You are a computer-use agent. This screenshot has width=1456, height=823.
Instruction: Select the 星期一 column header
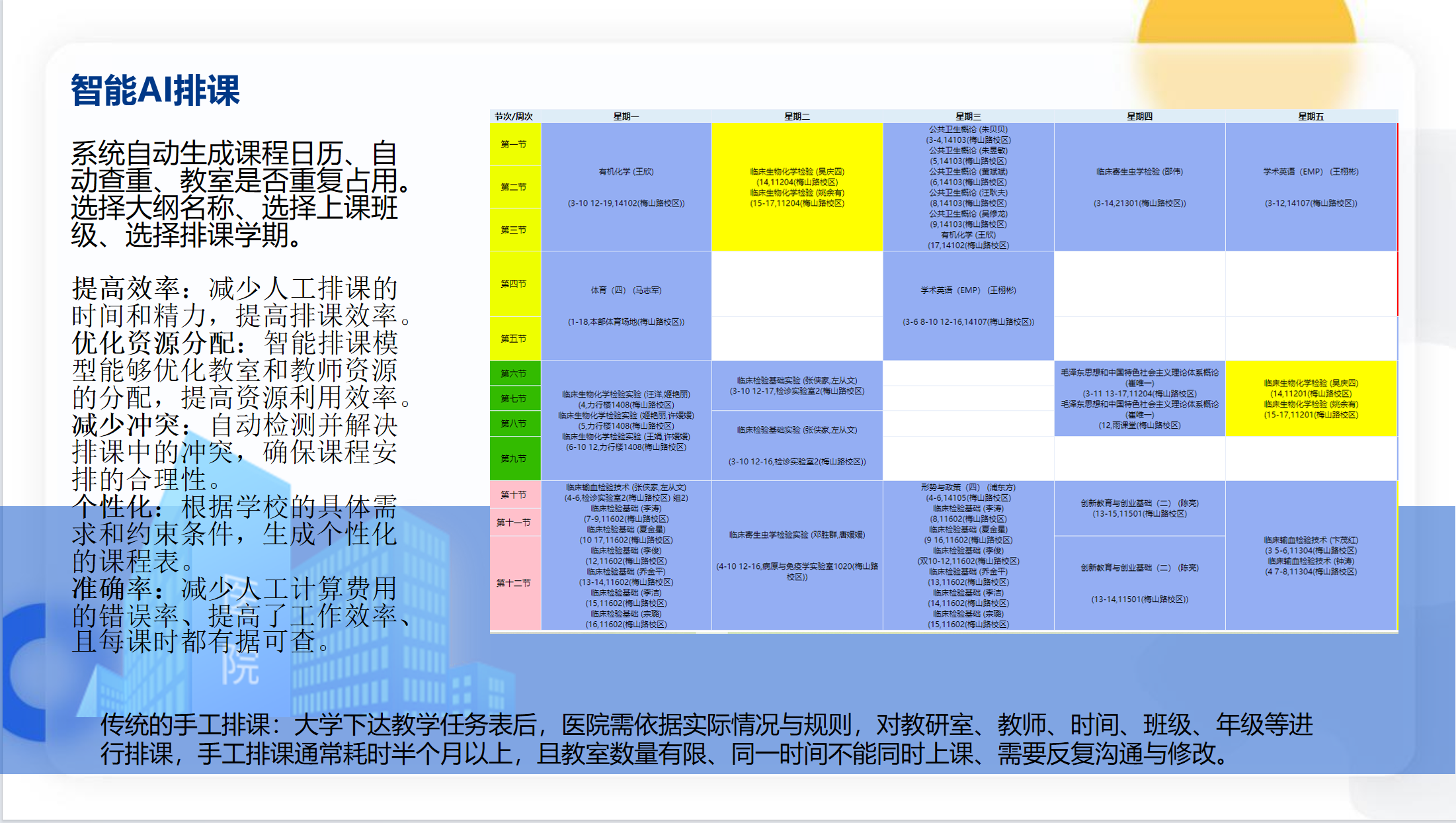point(626,116)
